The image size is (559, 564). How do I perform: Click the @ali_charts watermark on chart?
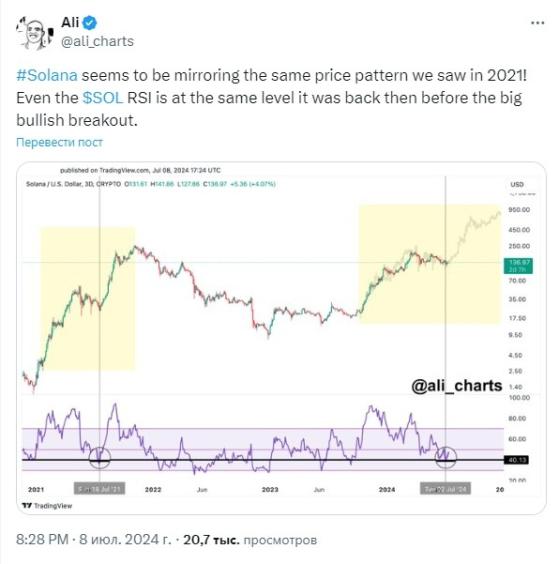[456, 386]
